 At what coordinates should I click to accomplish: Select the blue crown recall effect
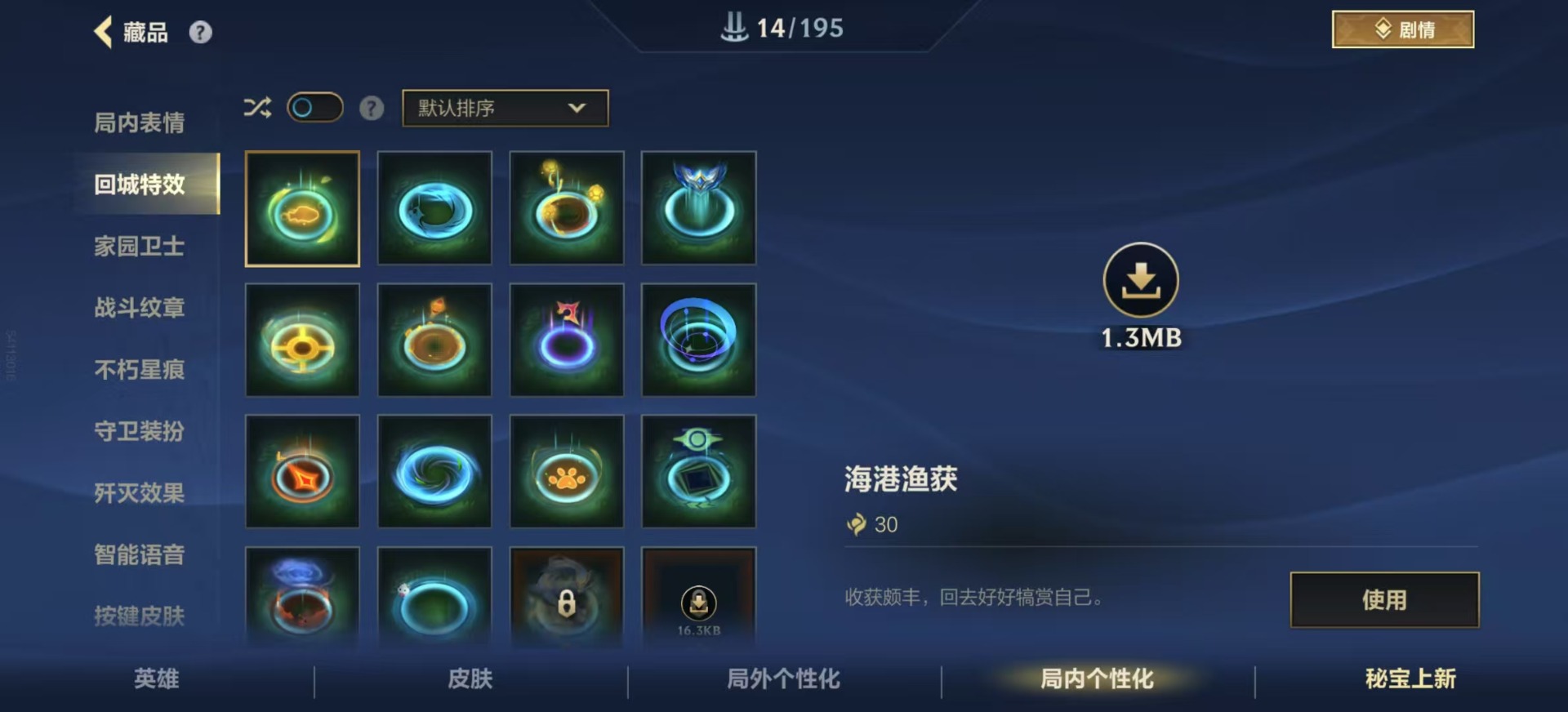pos(699,208)
